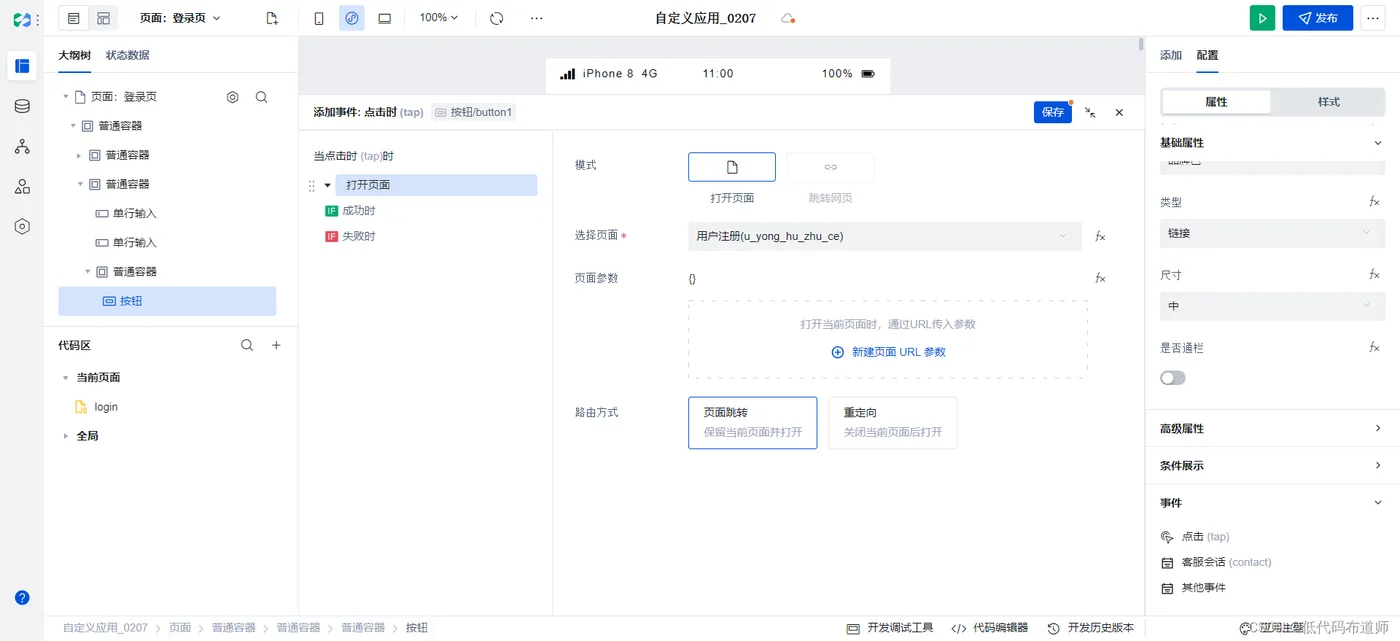Open the login code file
Screen dimensions: 1400x641
click(x=98, y=407)
